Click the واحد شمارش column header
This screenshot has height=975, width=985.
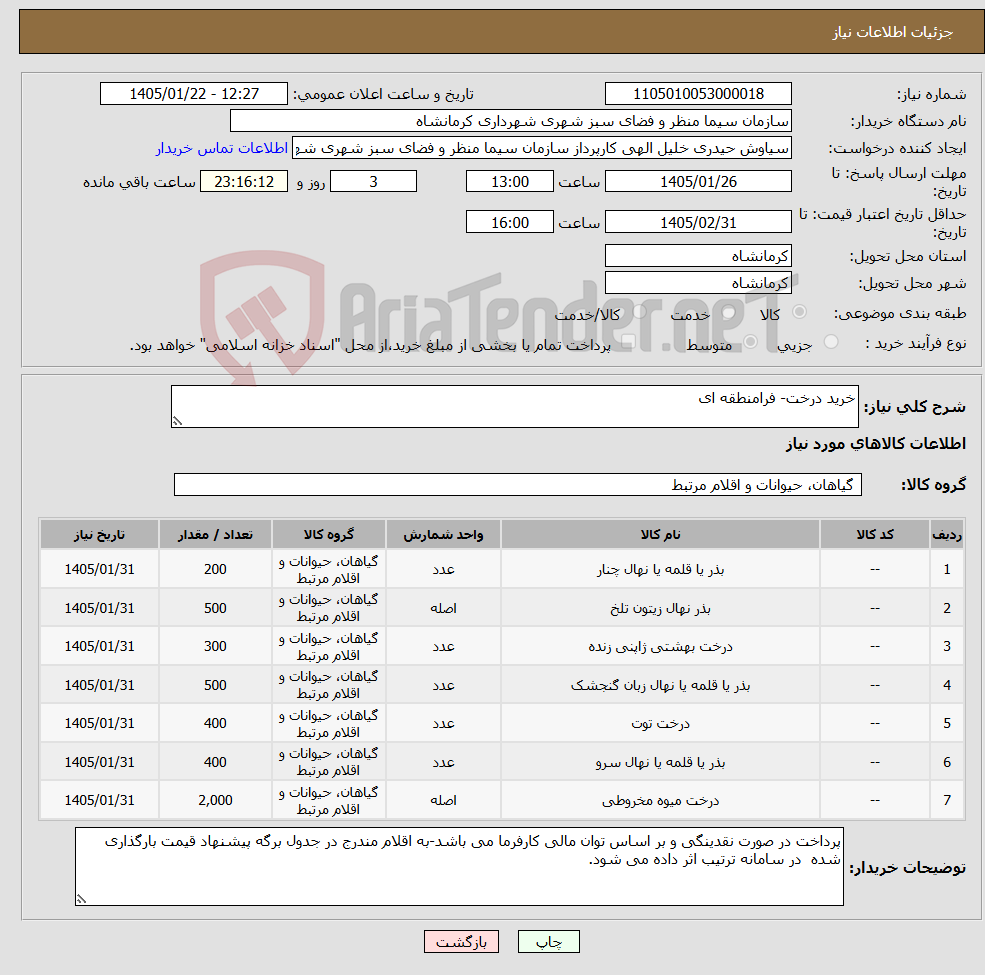(x=443, y=535)
